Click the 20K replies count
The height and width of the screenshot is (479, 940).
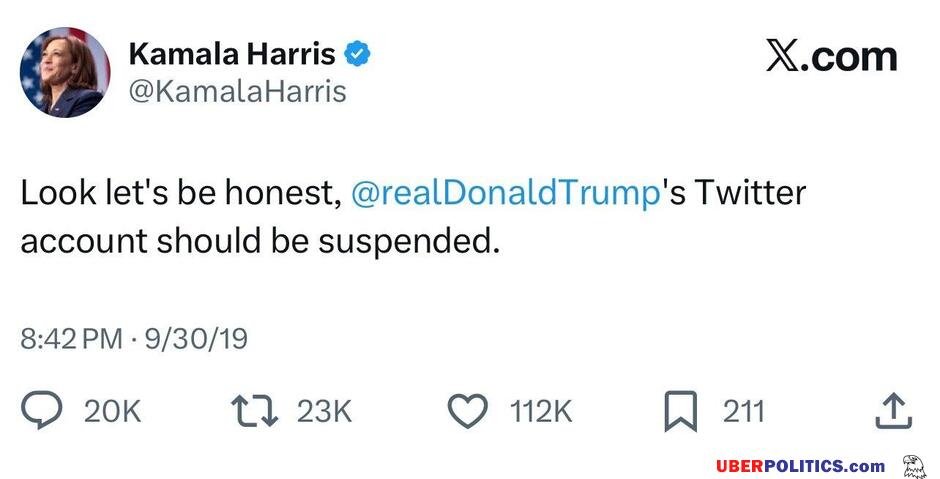point(112,411)
